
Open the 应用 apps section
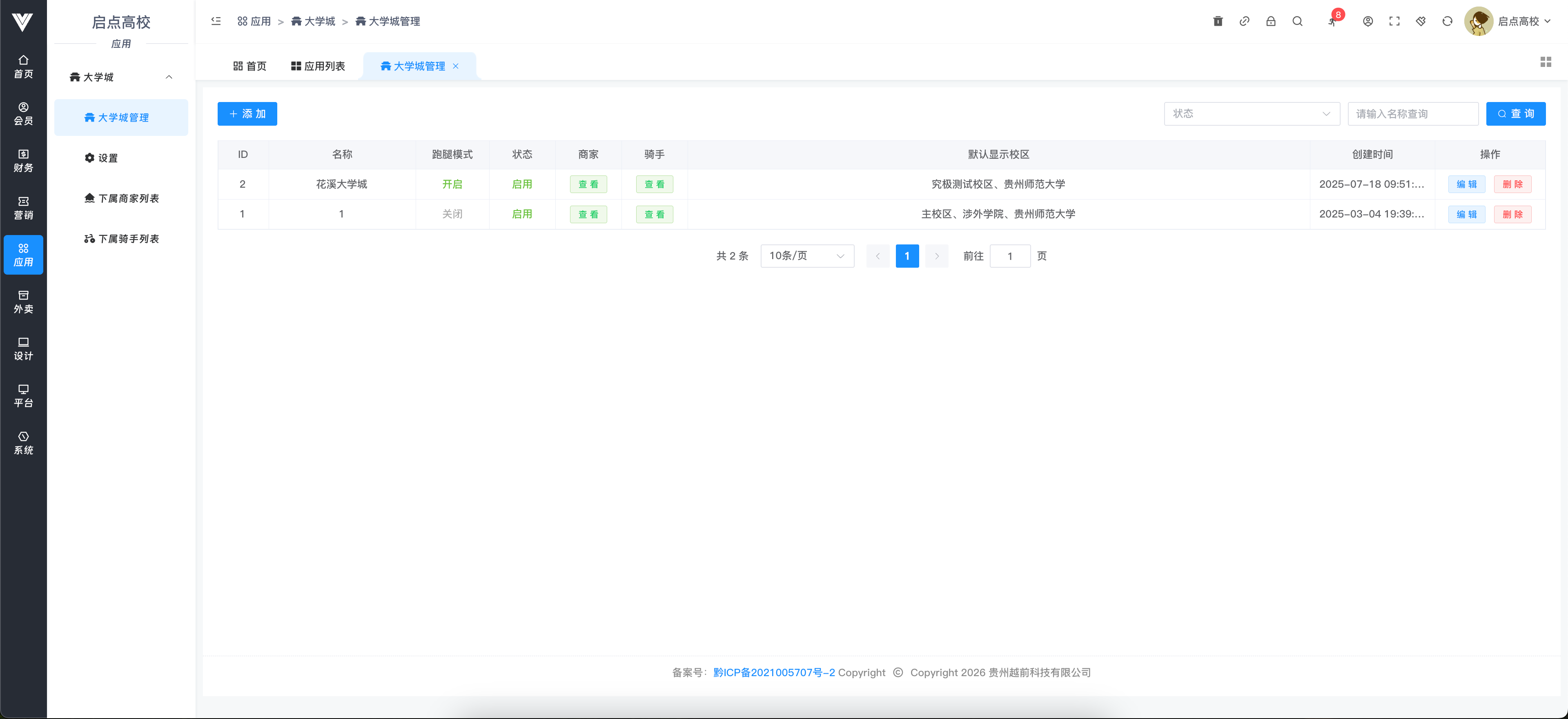(23, 255)
